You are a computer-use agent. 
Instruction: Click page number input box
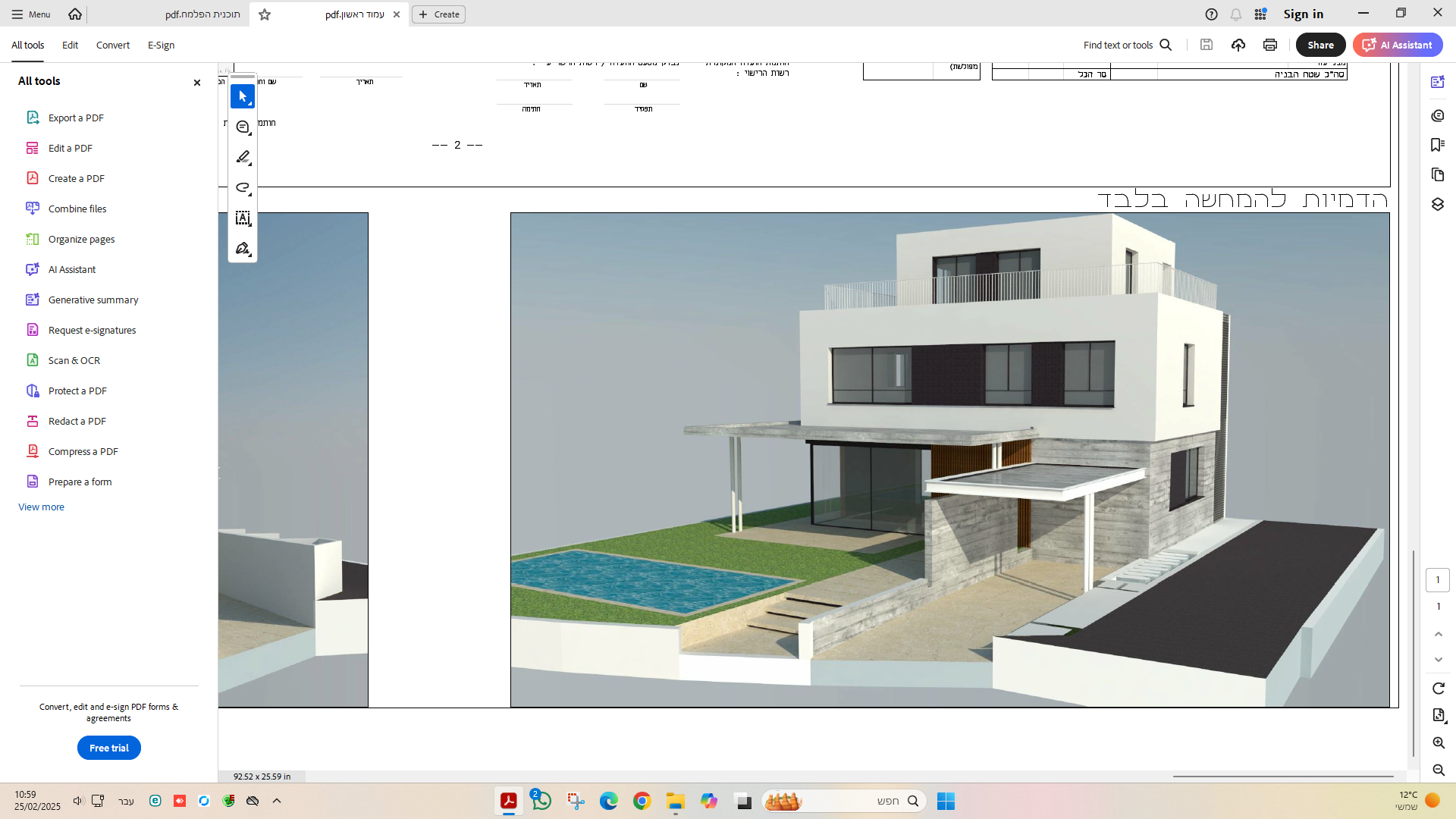1438,580
